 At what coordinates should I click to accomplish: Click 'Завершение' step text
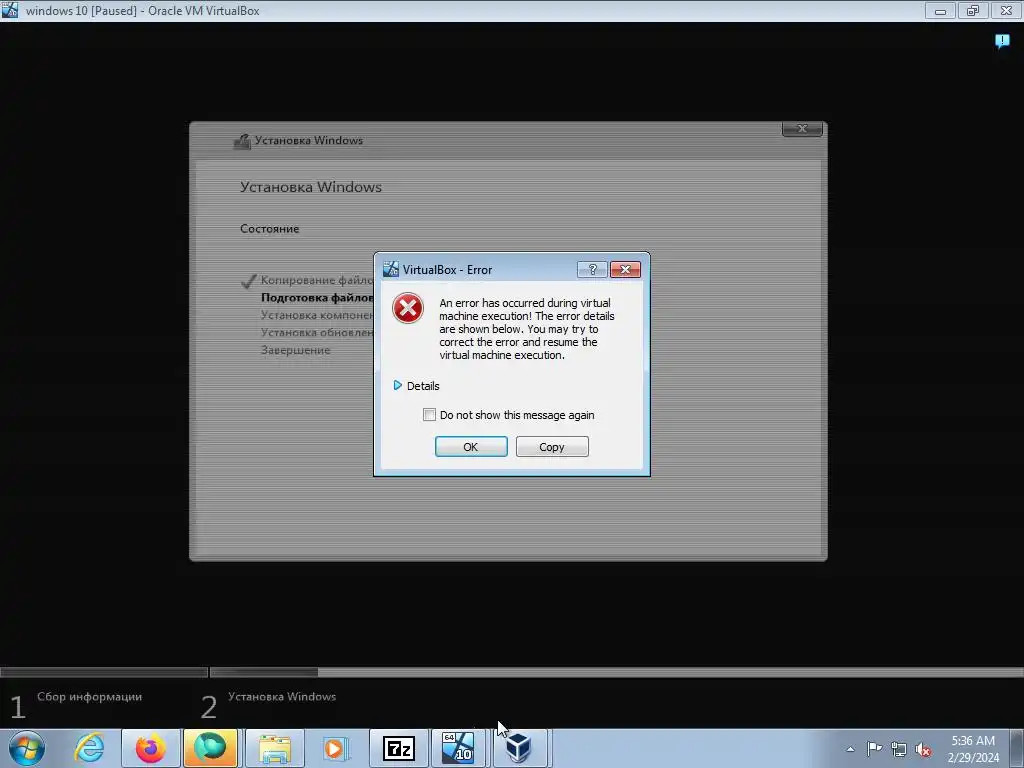point(296,350)
